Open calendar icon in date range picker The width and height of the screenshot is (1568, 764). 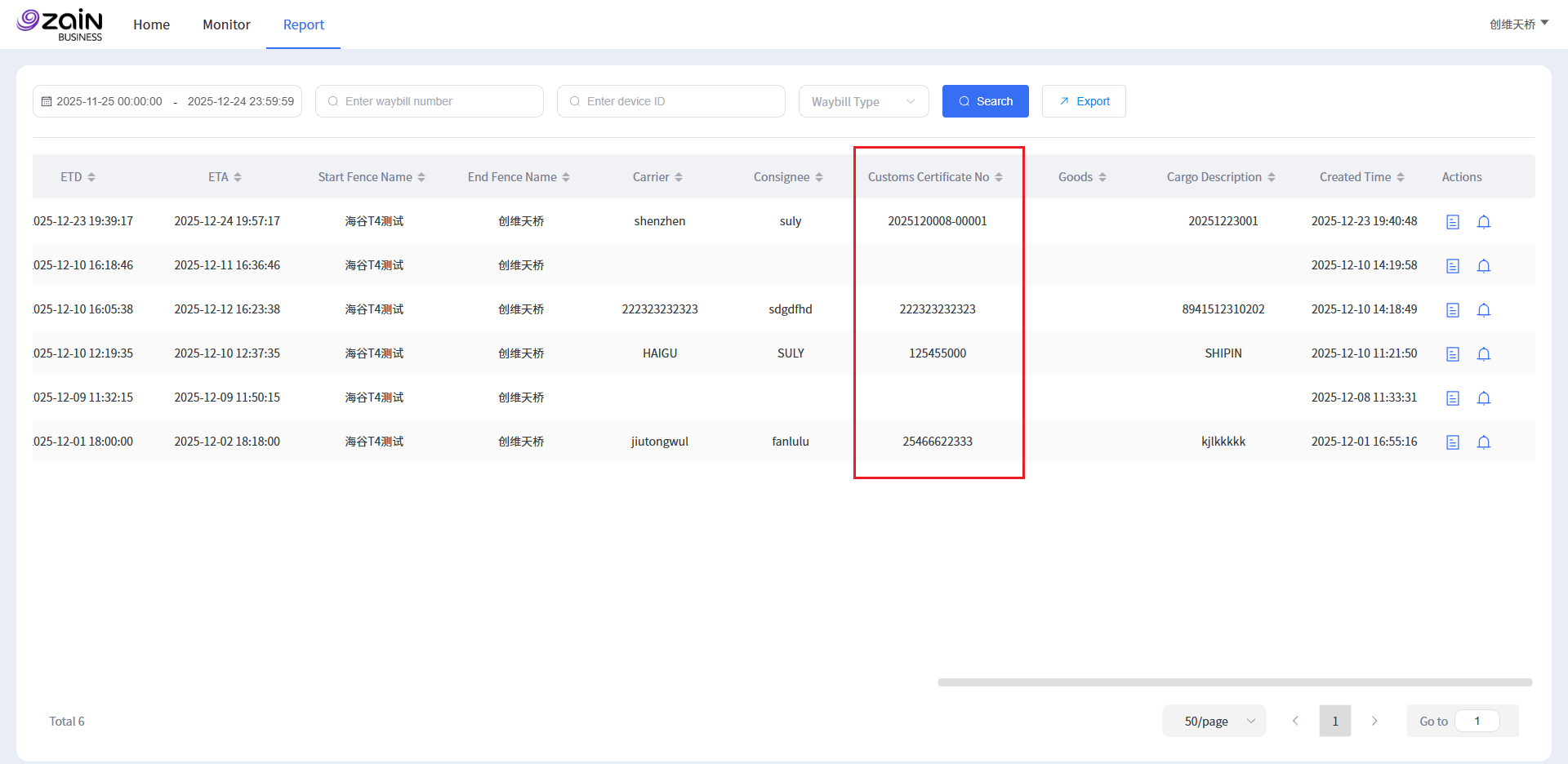pos(47,101)
